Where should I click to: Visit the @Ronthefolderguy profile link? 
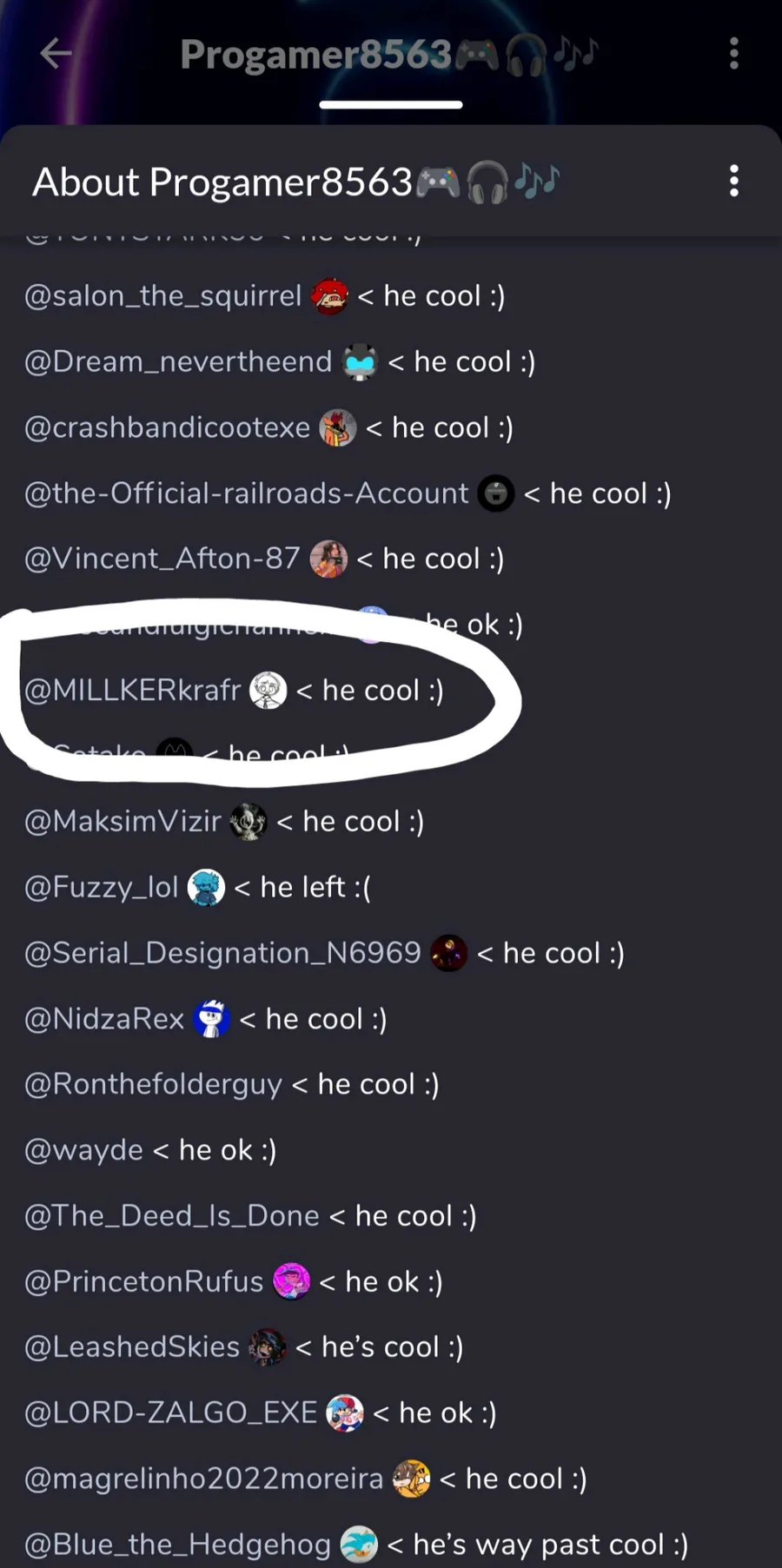pyautogui.click(x=153, y=1084)
